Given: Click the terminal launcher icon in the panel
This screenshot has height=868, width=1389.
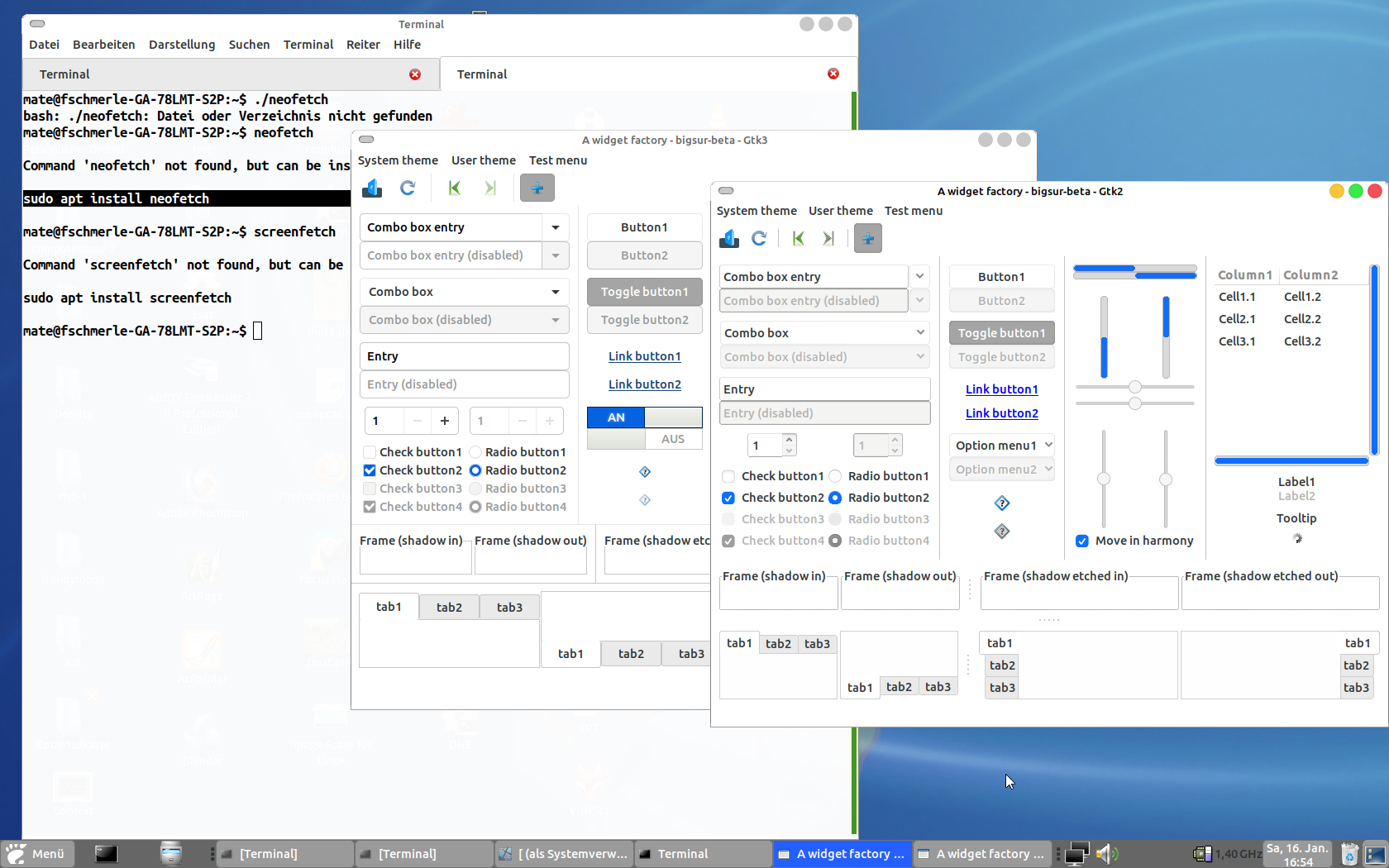Looking at the screenshot, I should coord(106,854).
